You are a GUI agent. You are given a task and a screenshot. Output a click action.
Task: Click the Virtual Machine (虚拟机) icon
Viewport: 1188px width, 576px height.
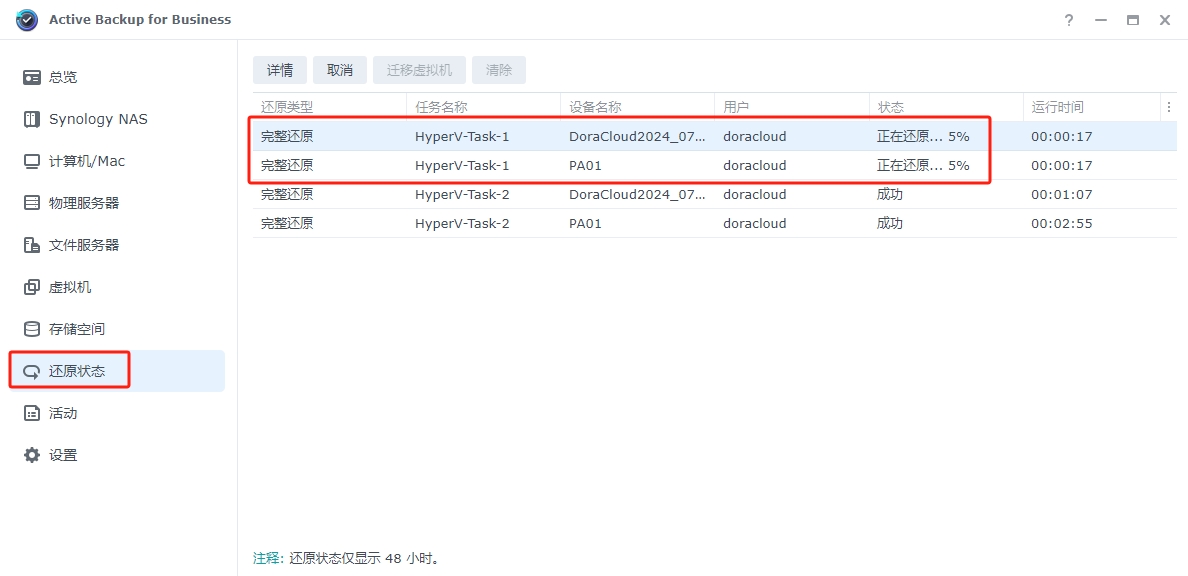(x=32, y=287)
